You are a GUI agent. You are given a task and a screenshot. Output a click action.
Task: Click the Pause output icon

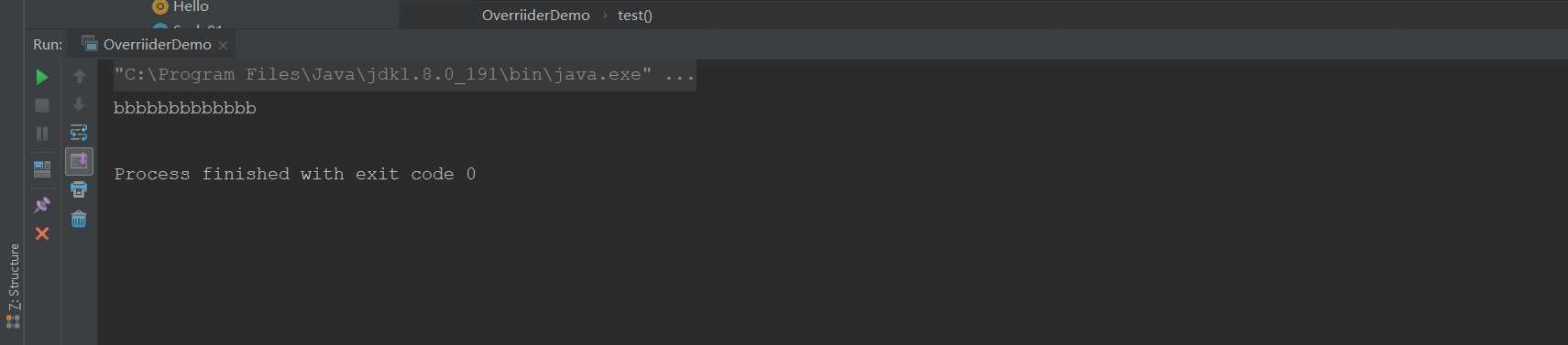(42, 134)
